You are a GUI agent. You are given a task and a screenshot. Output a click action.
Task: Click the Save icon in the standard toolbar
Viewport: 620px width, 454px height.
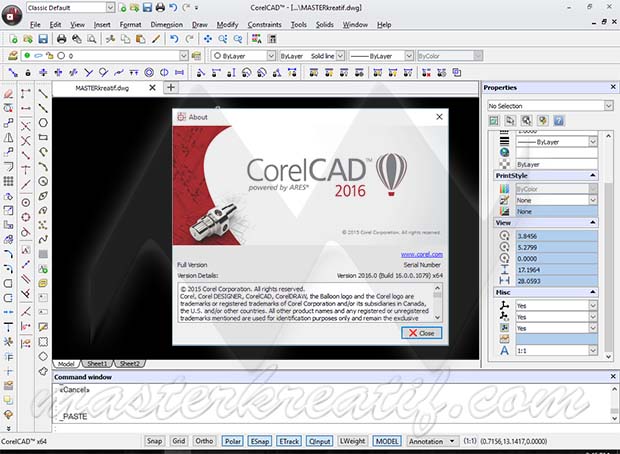click(45, 39)
